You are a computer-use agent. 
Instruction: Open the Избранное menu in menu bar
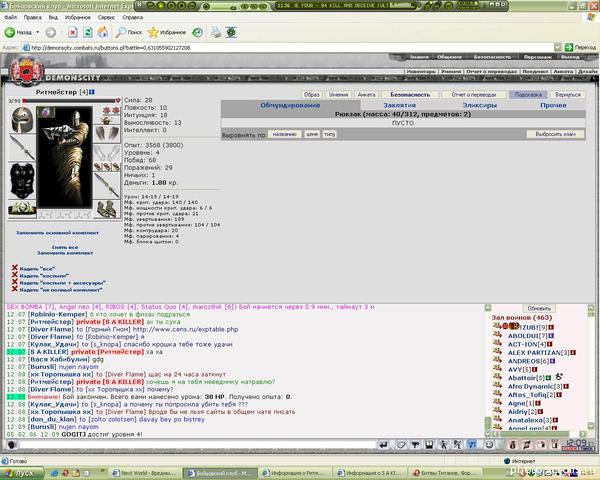(x=78, y=17)
